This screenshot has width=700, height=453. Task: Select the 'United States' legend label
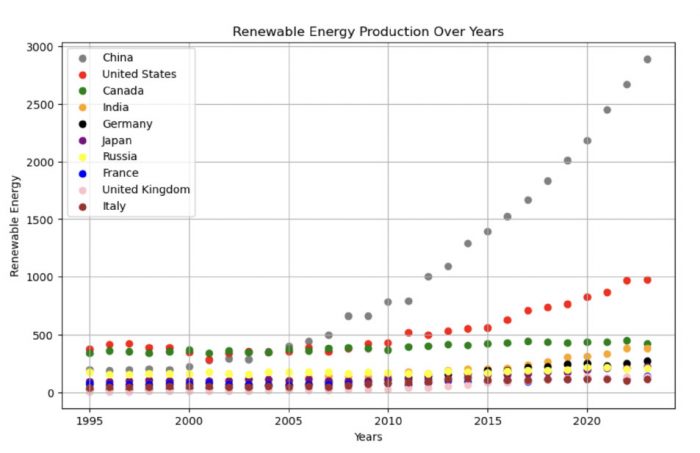click(x=139, y=74)
